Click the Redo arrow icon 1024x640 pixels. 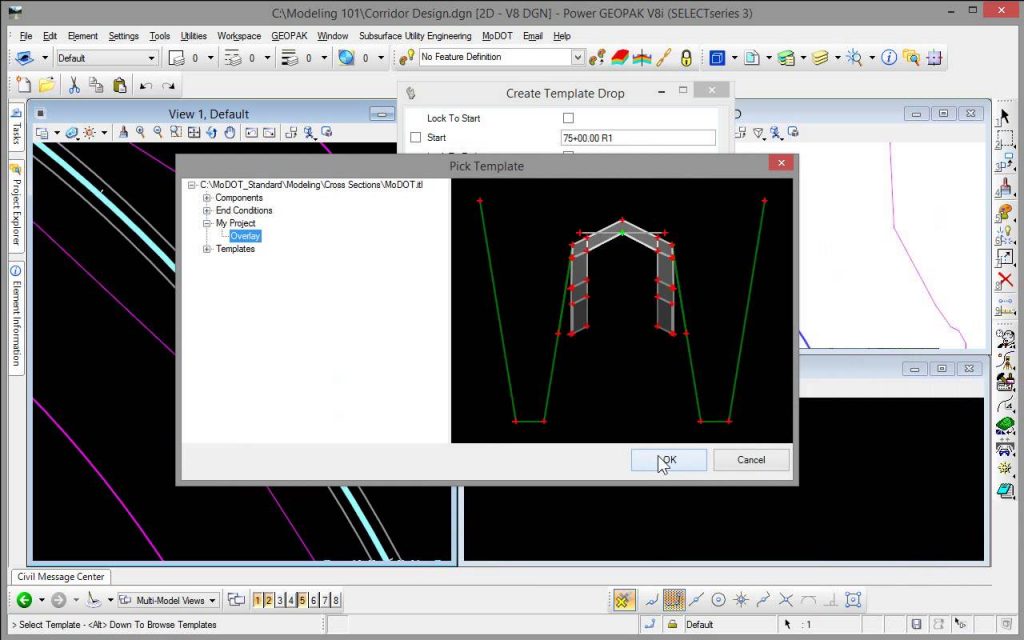(x=168, y=86)
